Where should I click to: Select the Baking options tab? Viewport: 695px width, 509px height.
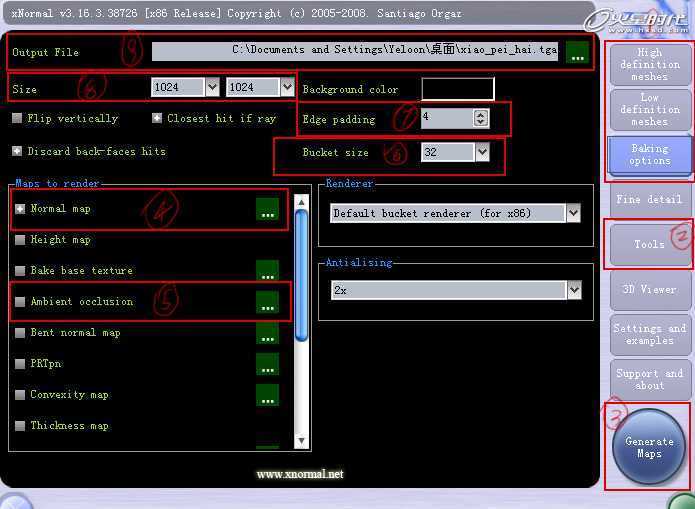pos(650,155)
